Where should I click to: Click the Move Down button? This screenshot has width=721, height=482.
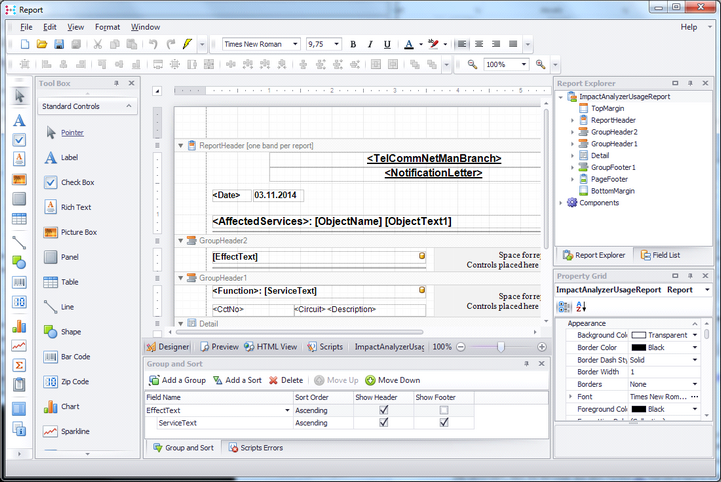(393, 380)
